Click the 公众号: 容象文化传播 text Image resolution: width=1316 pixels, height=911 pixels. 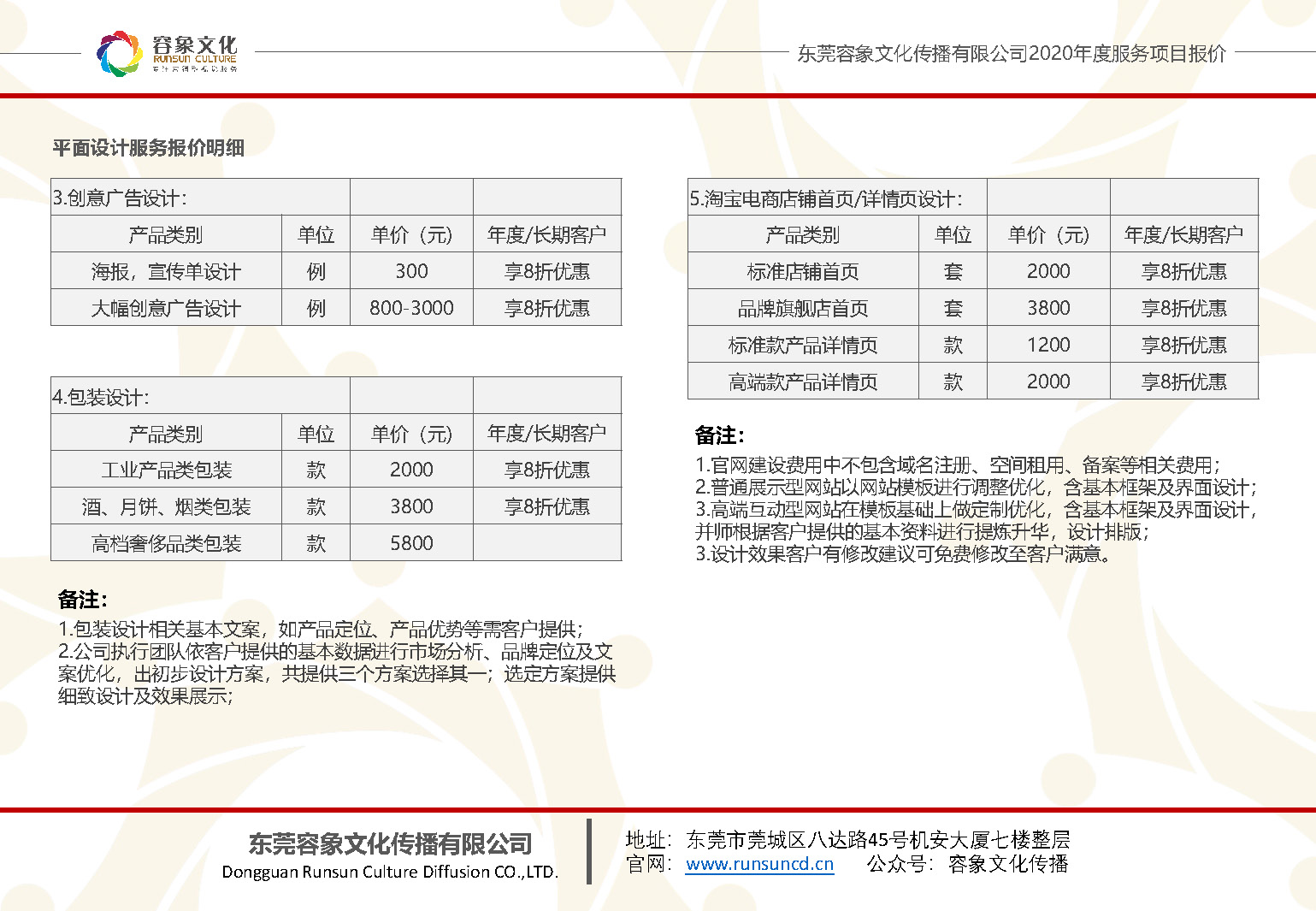coord(968,864)
